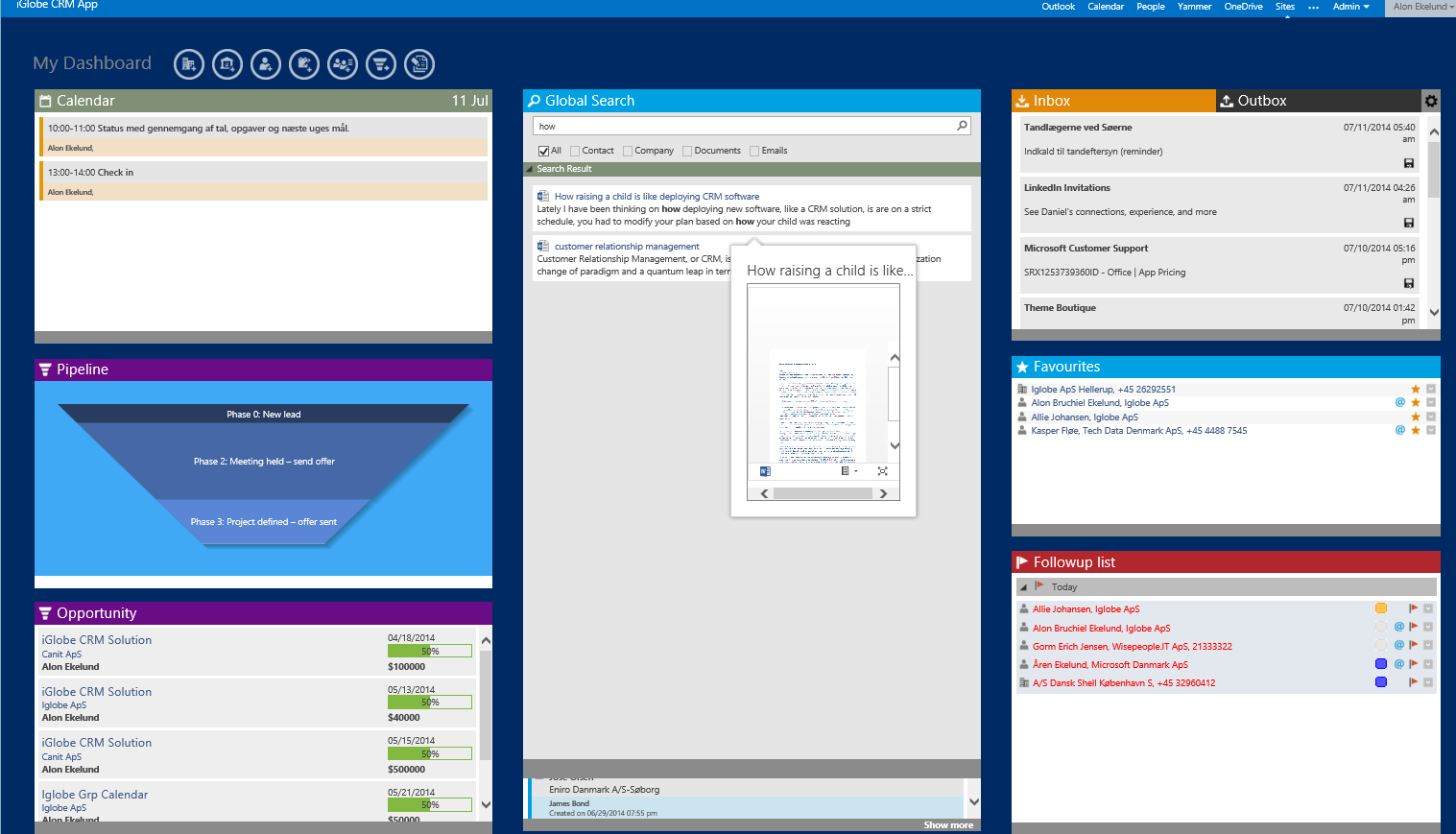The height and width of the screenshot is (834, 1456).
Task: Open the People link in top navigation
Action: pyautogui.click(x=1150, y=7)
